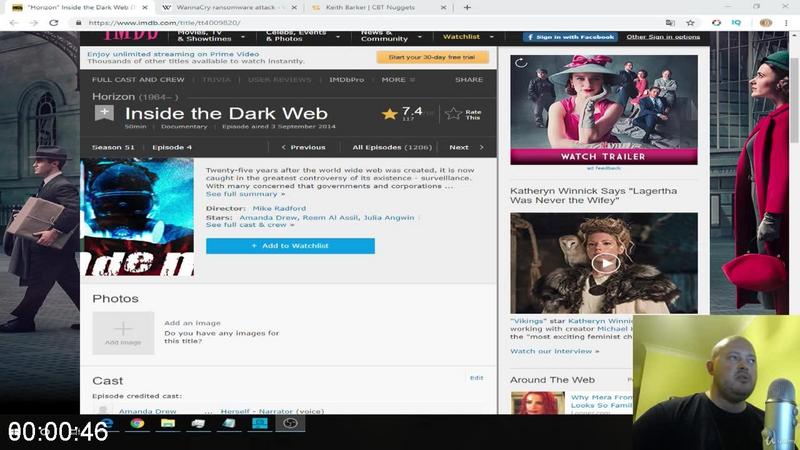Viewport: 800px width, 450px height.
Task: Expand the News & Community menu
Action: 391,37
